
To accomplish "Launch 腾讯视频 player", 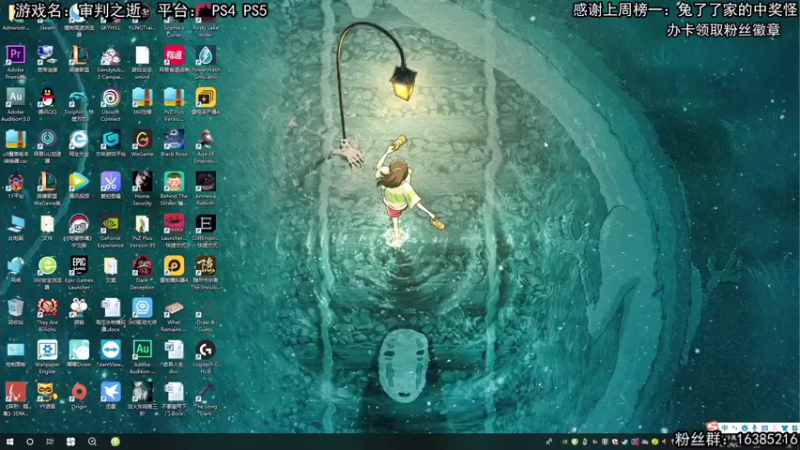I will point(79,181).
